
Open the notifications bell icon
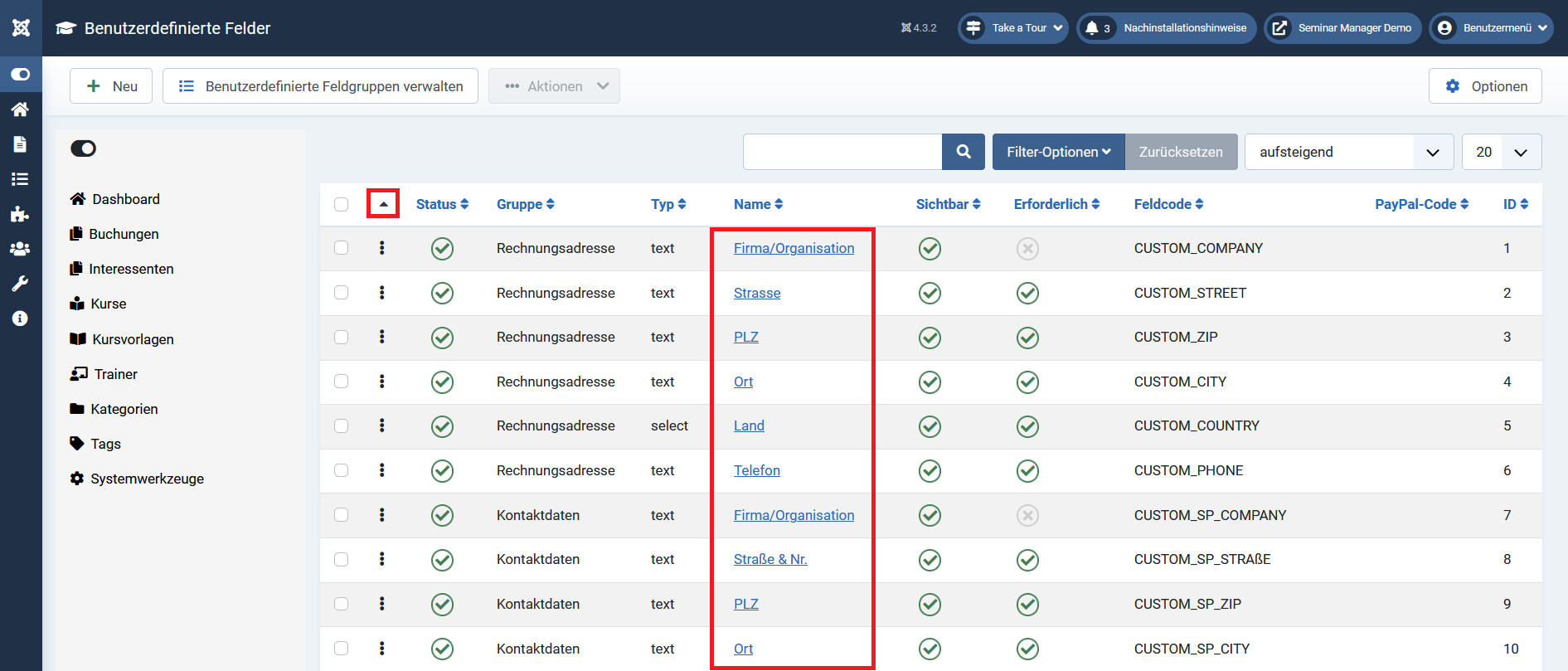pos(1093,28)
